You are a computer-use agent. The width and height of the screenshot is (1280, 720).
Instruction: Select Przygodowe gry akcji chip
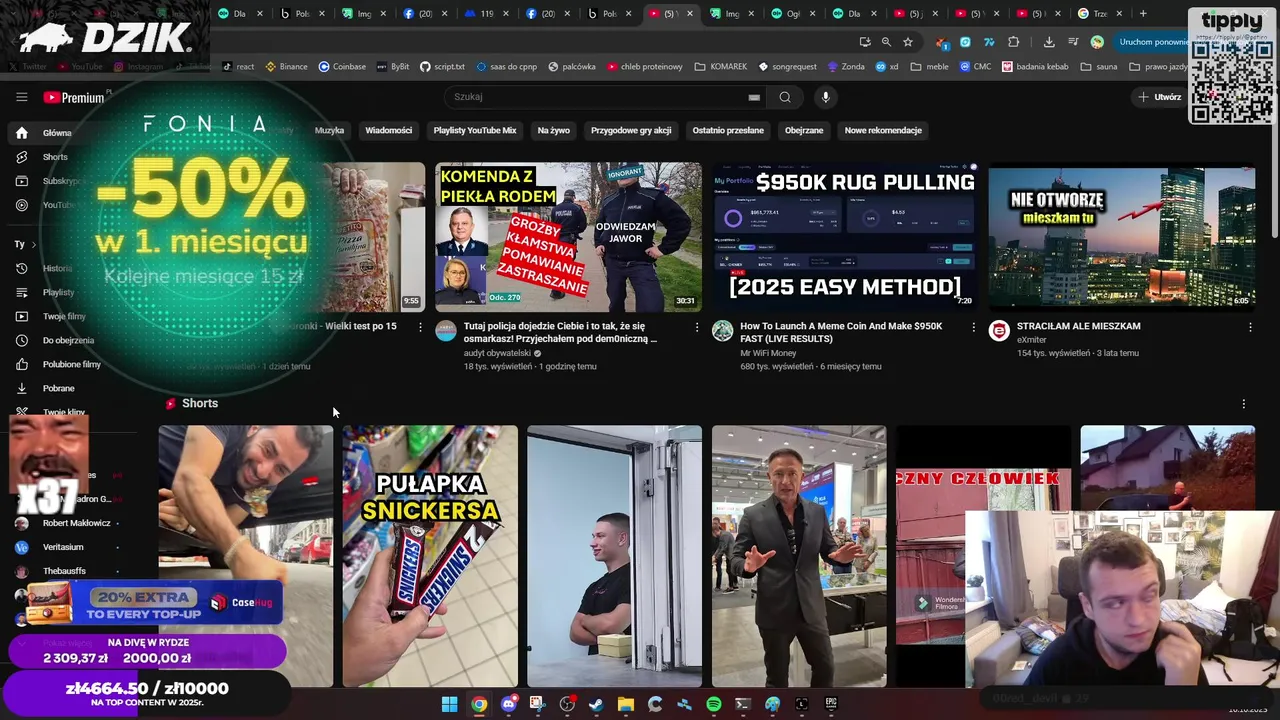coord(631,130)
